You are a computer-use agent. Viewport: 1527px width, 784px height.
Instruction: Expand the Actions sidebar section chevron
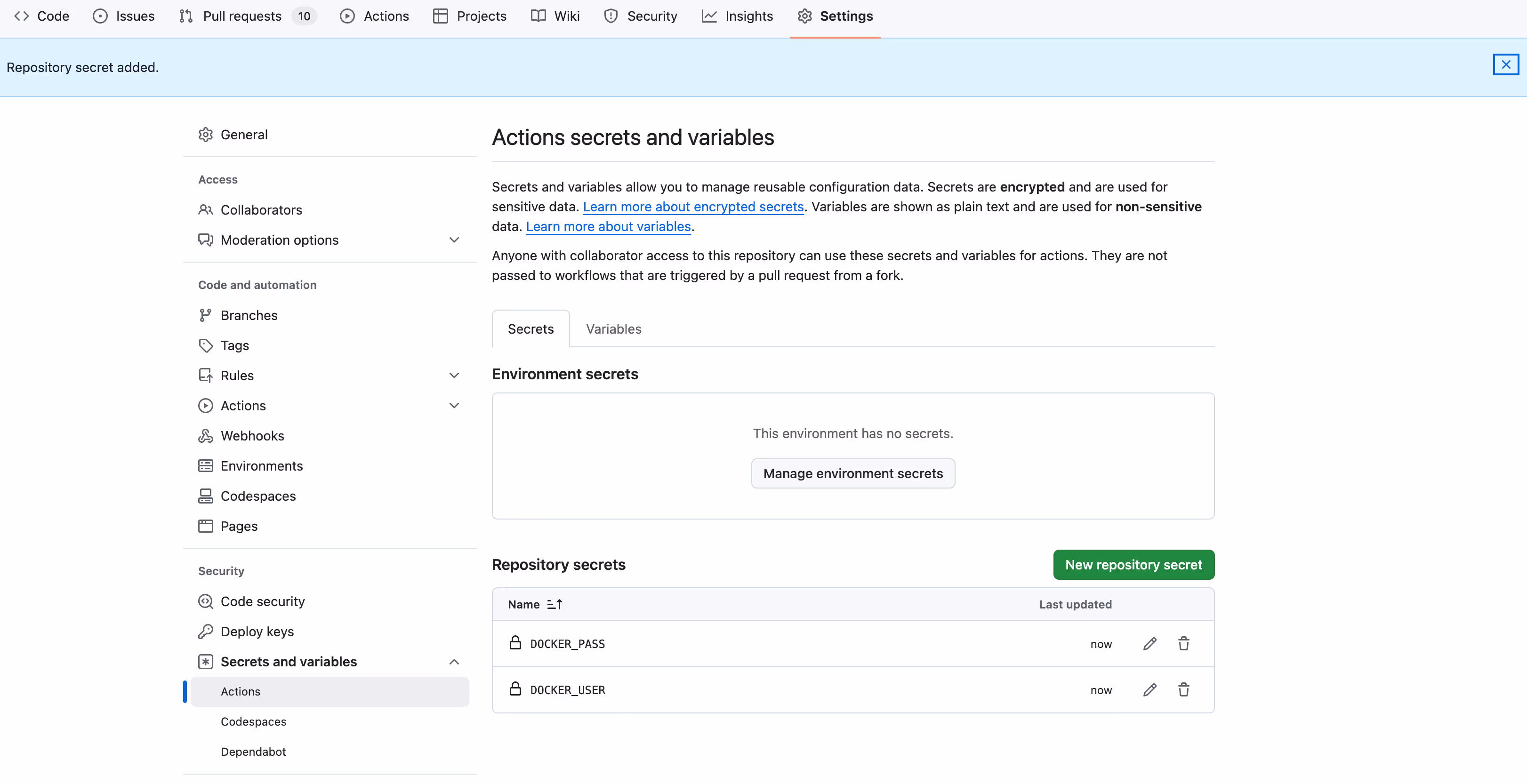(x=454, y=405)
